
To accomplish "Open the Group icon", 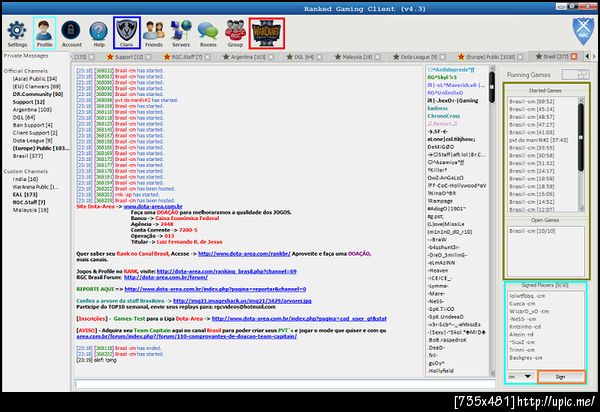I will 235,31.
